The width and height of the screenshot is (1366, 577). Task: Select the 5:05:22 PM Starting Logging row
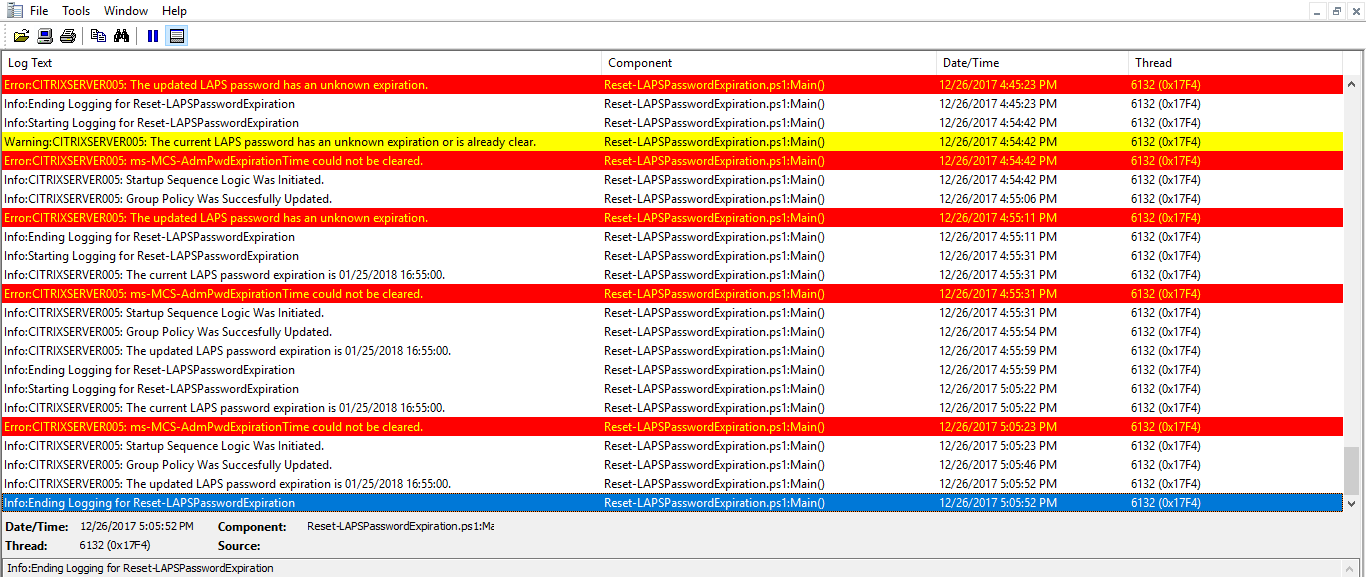tap(672, 389)
